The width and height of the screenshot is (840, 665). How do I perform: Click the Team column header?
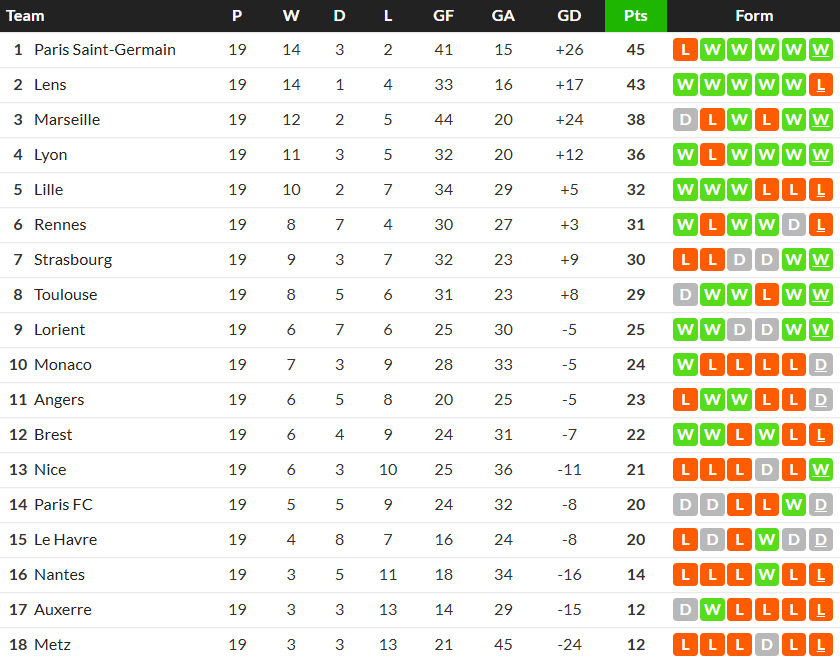click(x=26, y=16)
